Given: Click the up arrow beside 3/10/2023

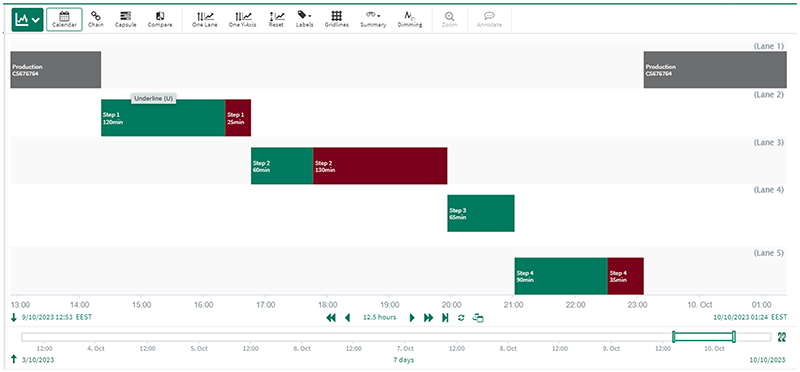Looking at the screenshot, I should point(14,359).
